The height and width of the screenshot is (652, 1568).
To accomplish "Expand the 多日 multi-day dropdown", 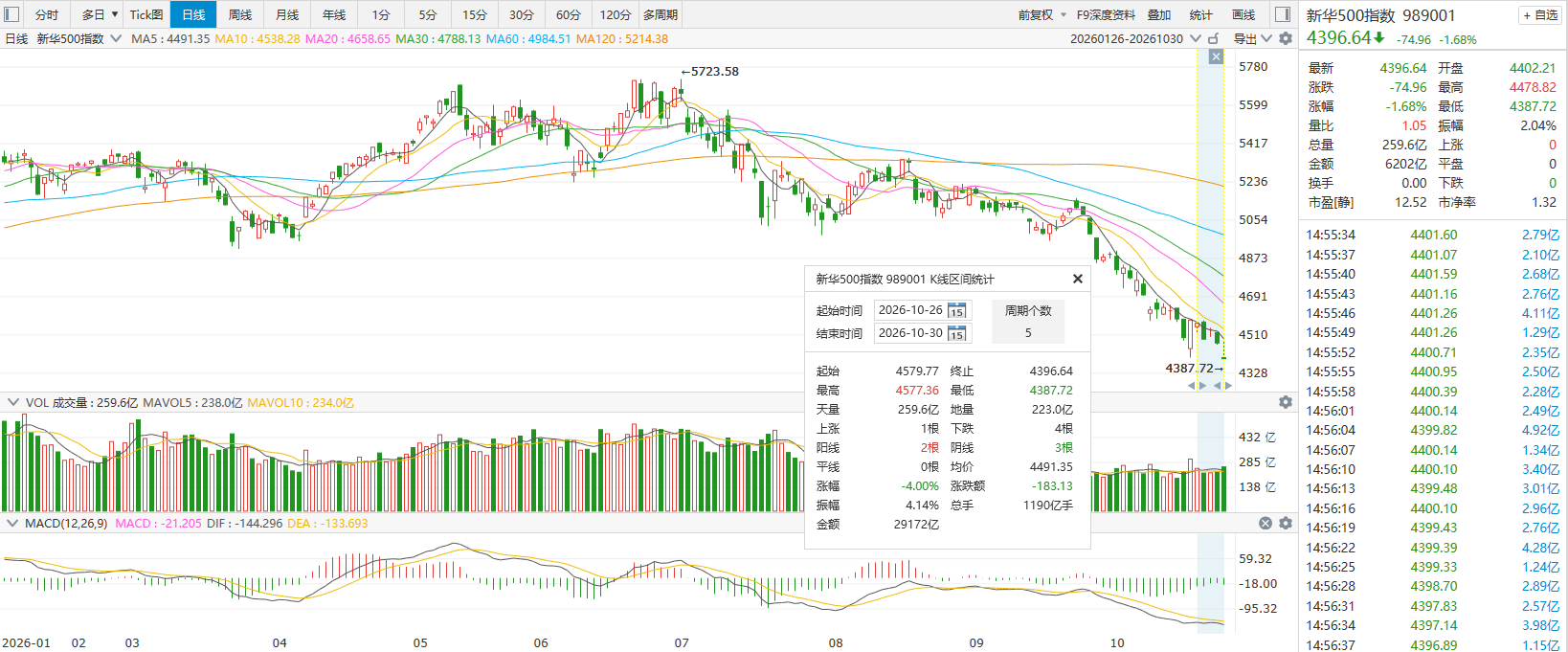I will pyautogui.click(x=115, y=14).
